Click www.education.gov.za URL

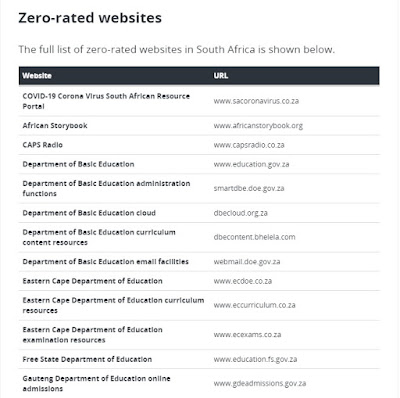point(251,164)
